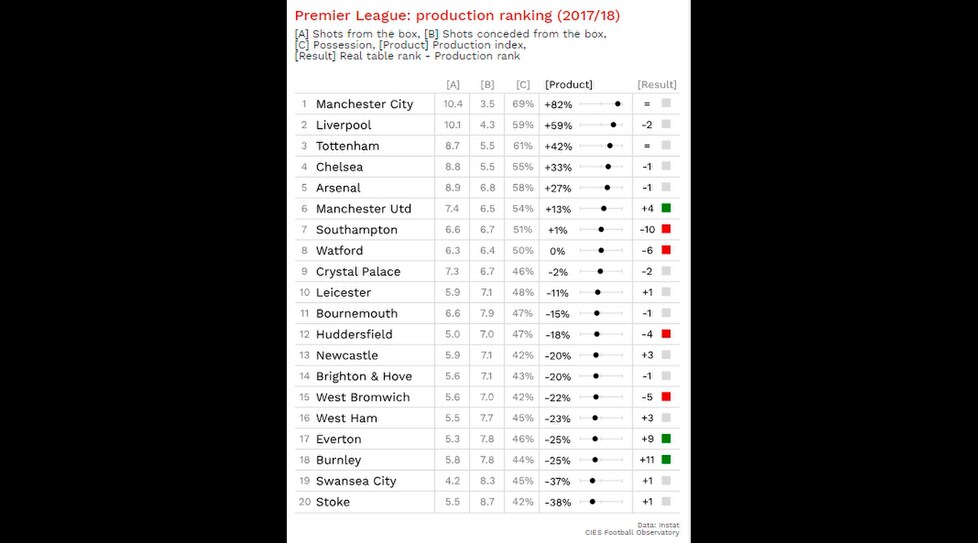This screenshot has width=978, height=543.
Task: Click the [C] column header
Action: click(x=523, y=85)
